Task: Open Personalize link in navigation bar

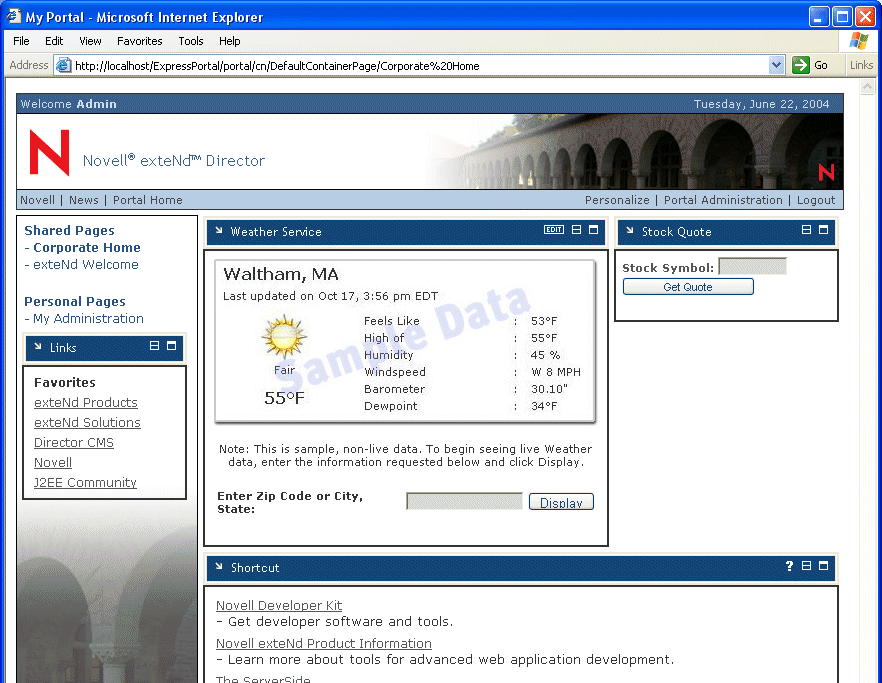Action: [x=617, y=200]
